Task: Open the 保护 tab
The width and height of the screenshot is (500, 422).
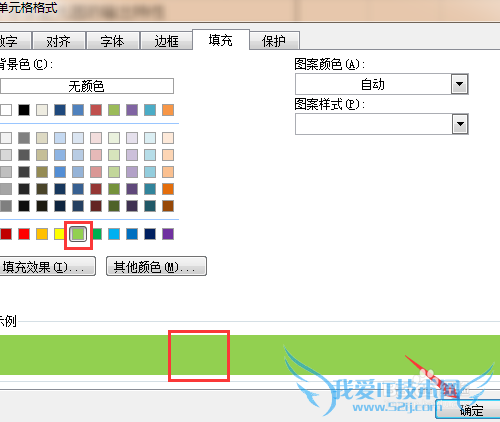Action: 274,41
